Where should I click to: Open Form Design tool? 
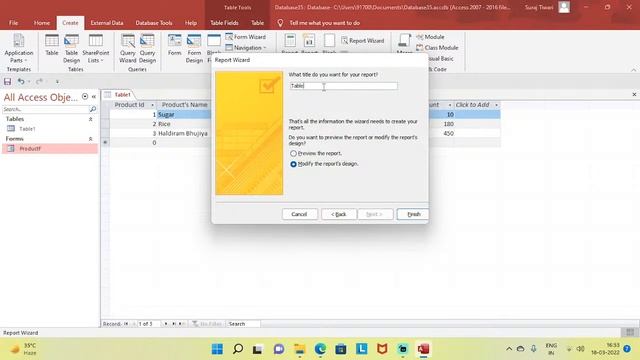[x=194, y=48]
